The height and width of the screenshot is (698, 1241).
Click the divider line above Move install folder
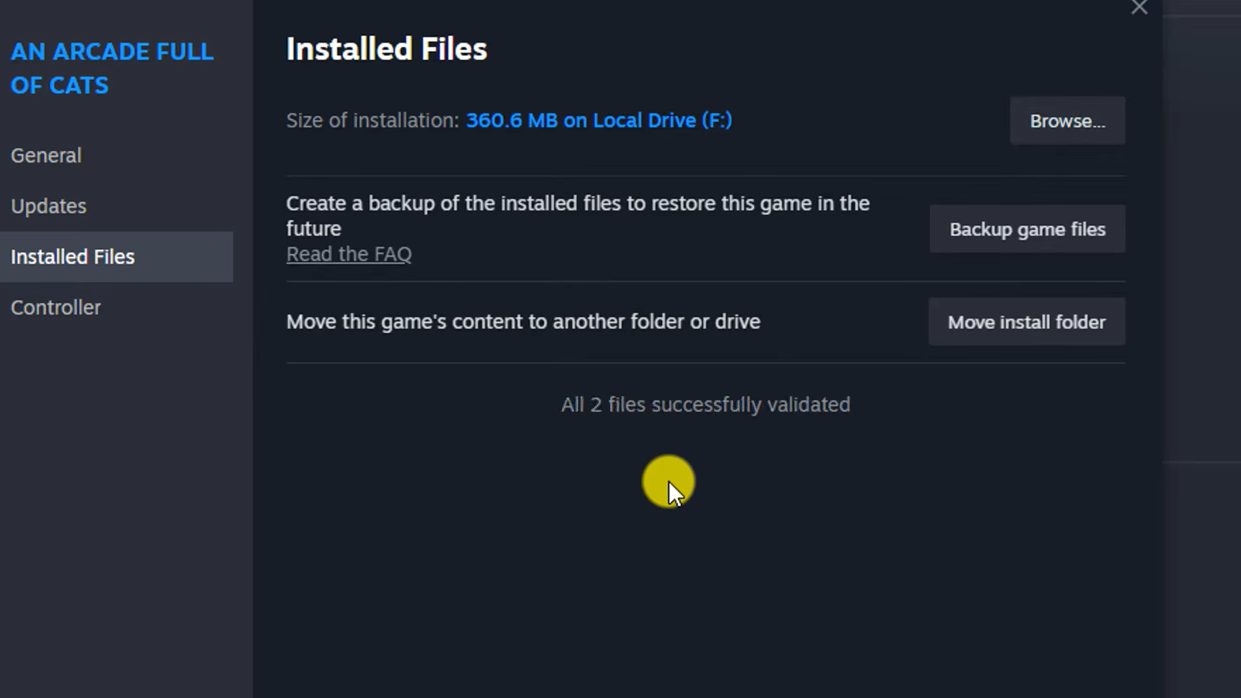705,282
